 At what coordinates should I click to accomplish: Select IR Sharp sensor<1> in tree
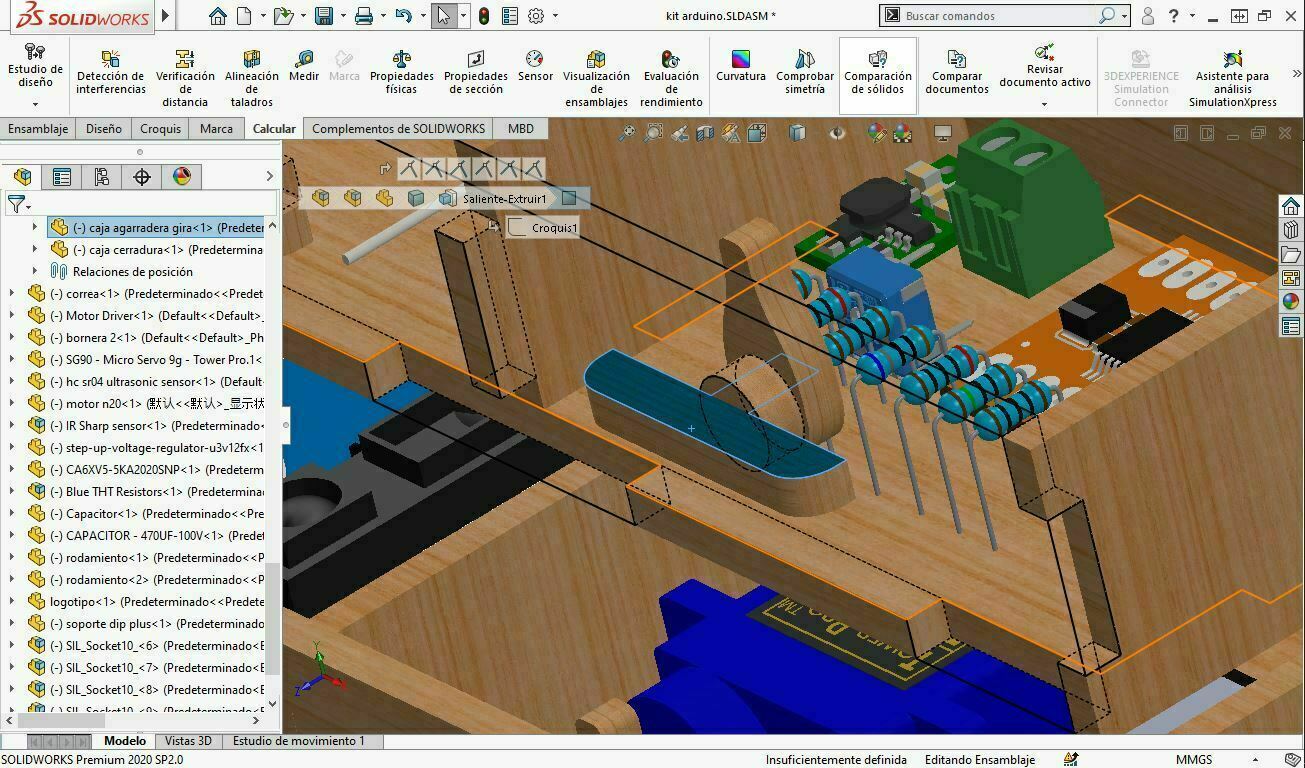click(x=156, y=426)
